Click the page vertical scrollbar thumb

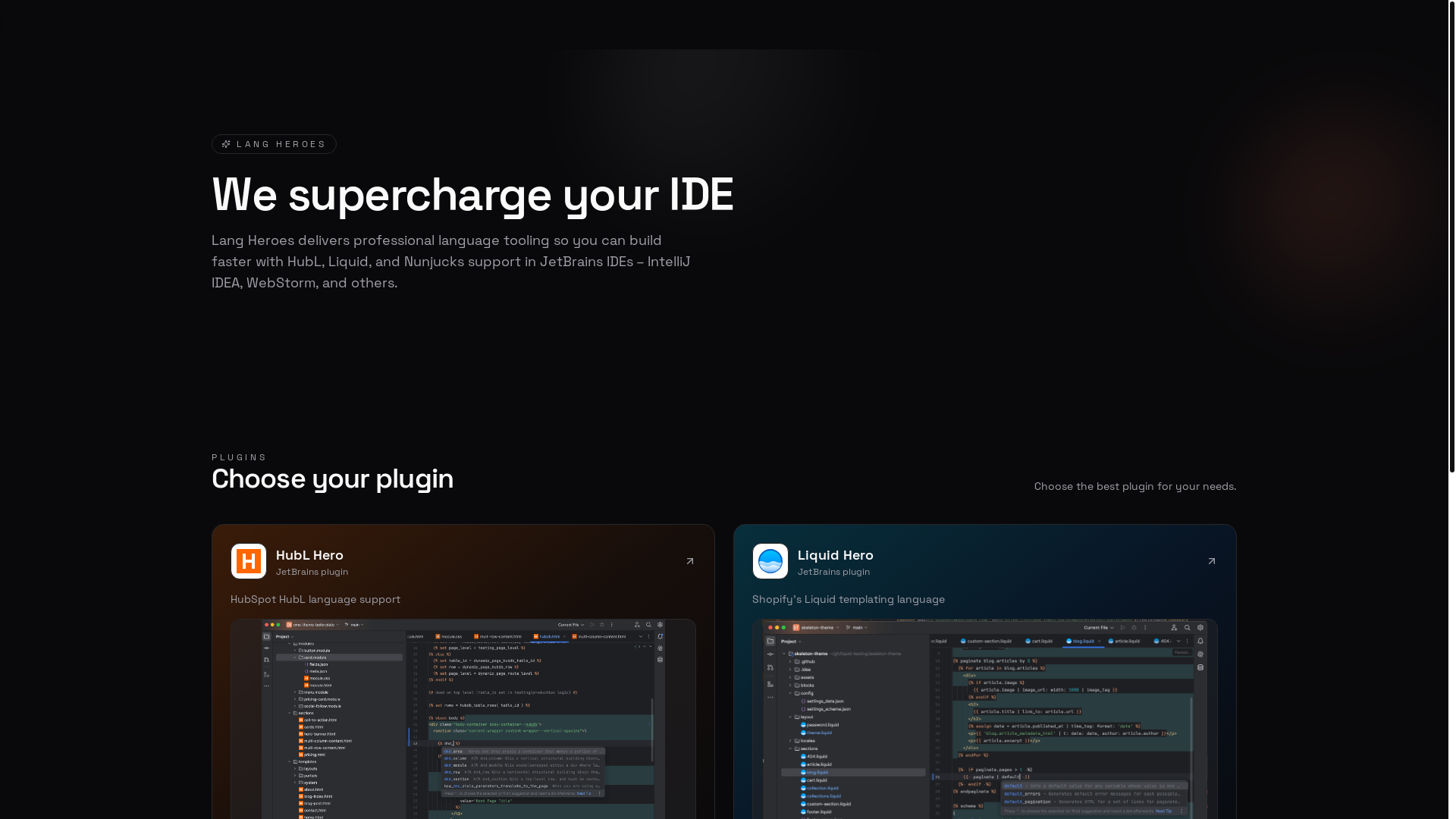pyautogui.click(x=1451, y=237)
